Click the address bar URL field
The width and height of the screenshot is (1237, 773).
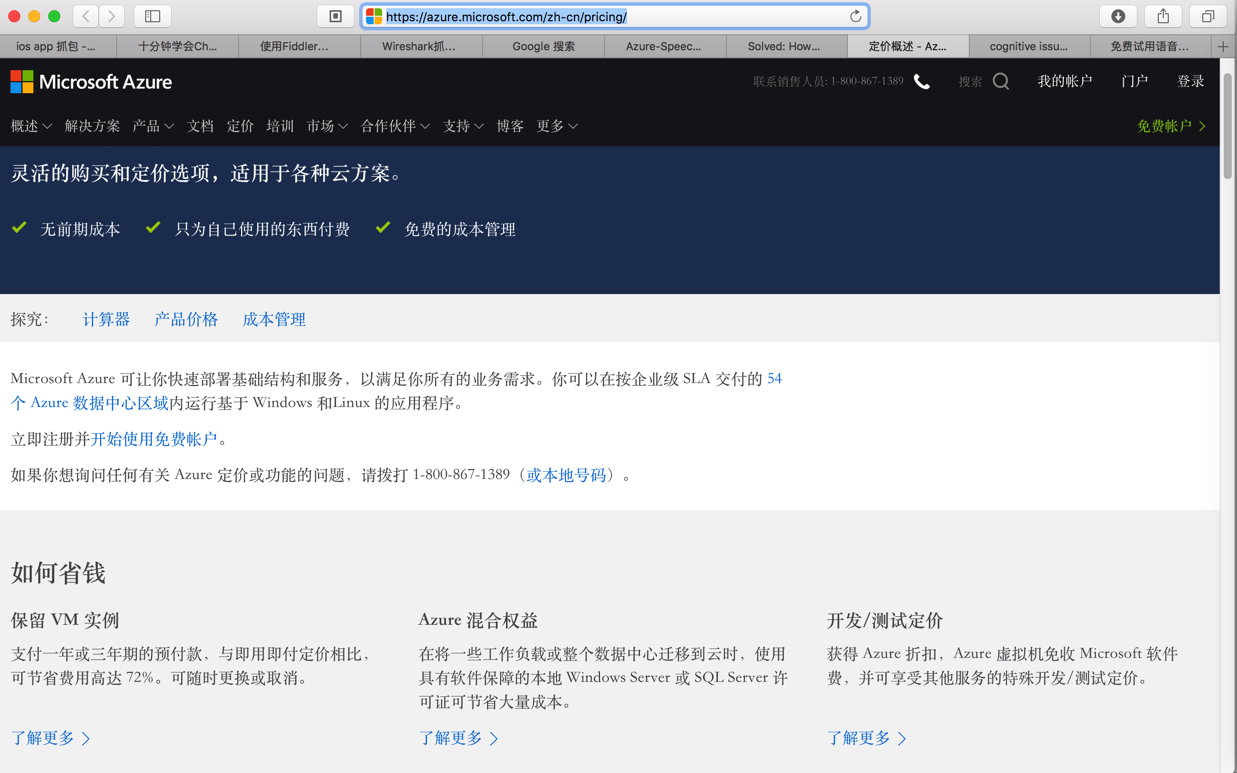(614, 16)
